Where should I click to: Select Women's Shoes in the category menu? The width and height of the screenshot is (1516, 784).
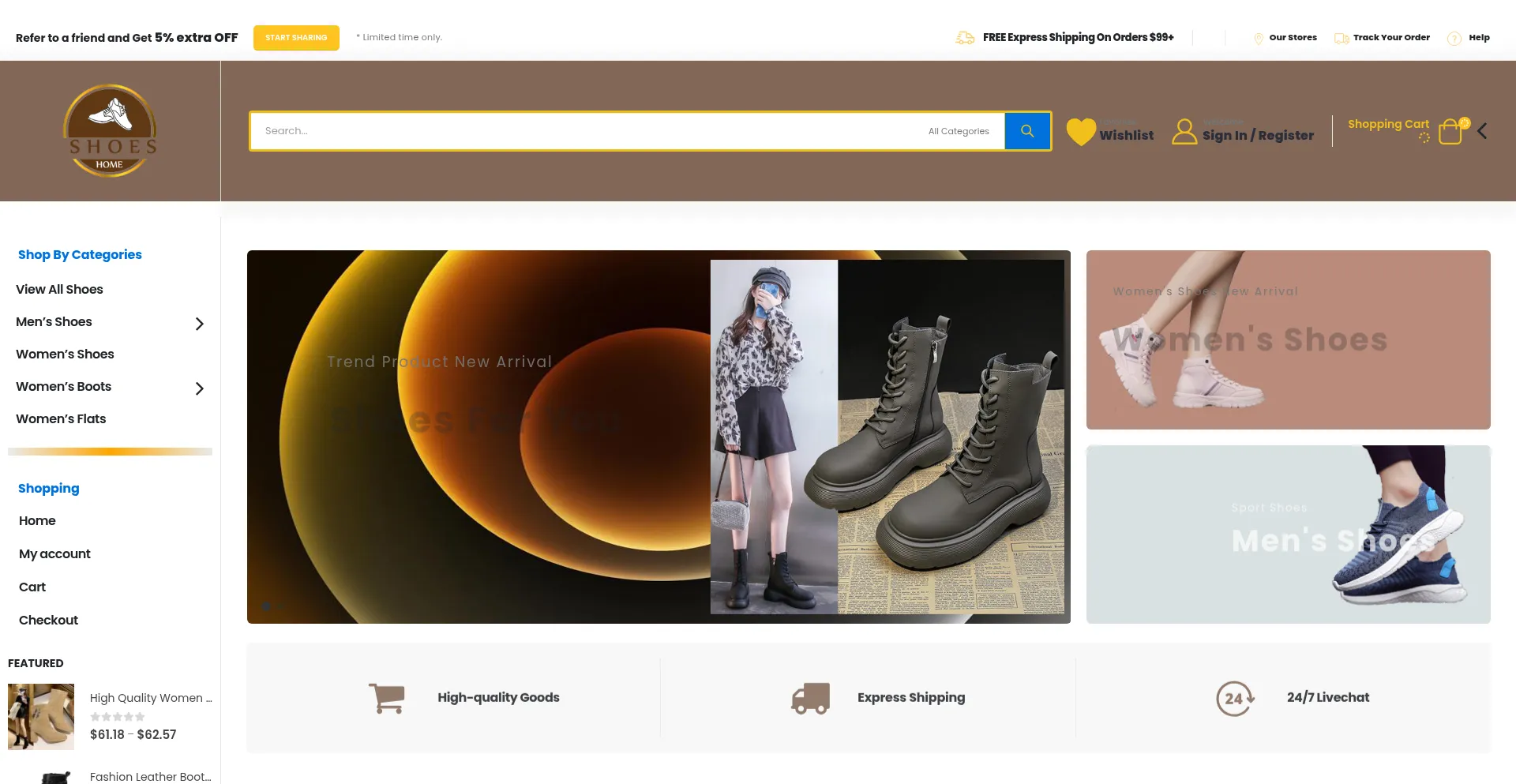(x=65, y=354)
